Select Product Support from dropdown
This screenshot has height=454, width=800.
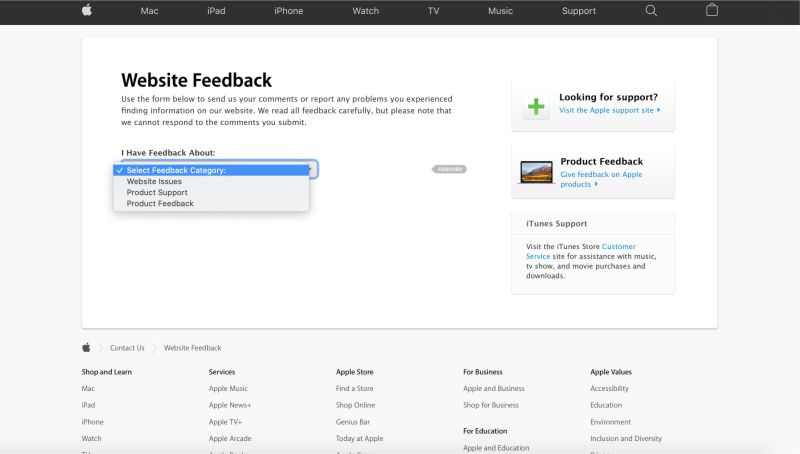pos(211,192)
